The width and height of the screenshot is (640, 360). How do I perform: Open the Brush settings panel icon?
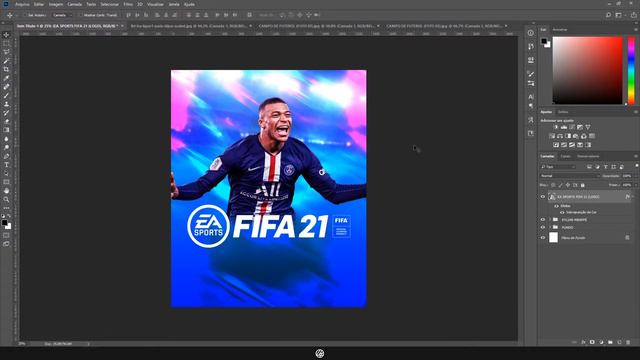[531, 74]
